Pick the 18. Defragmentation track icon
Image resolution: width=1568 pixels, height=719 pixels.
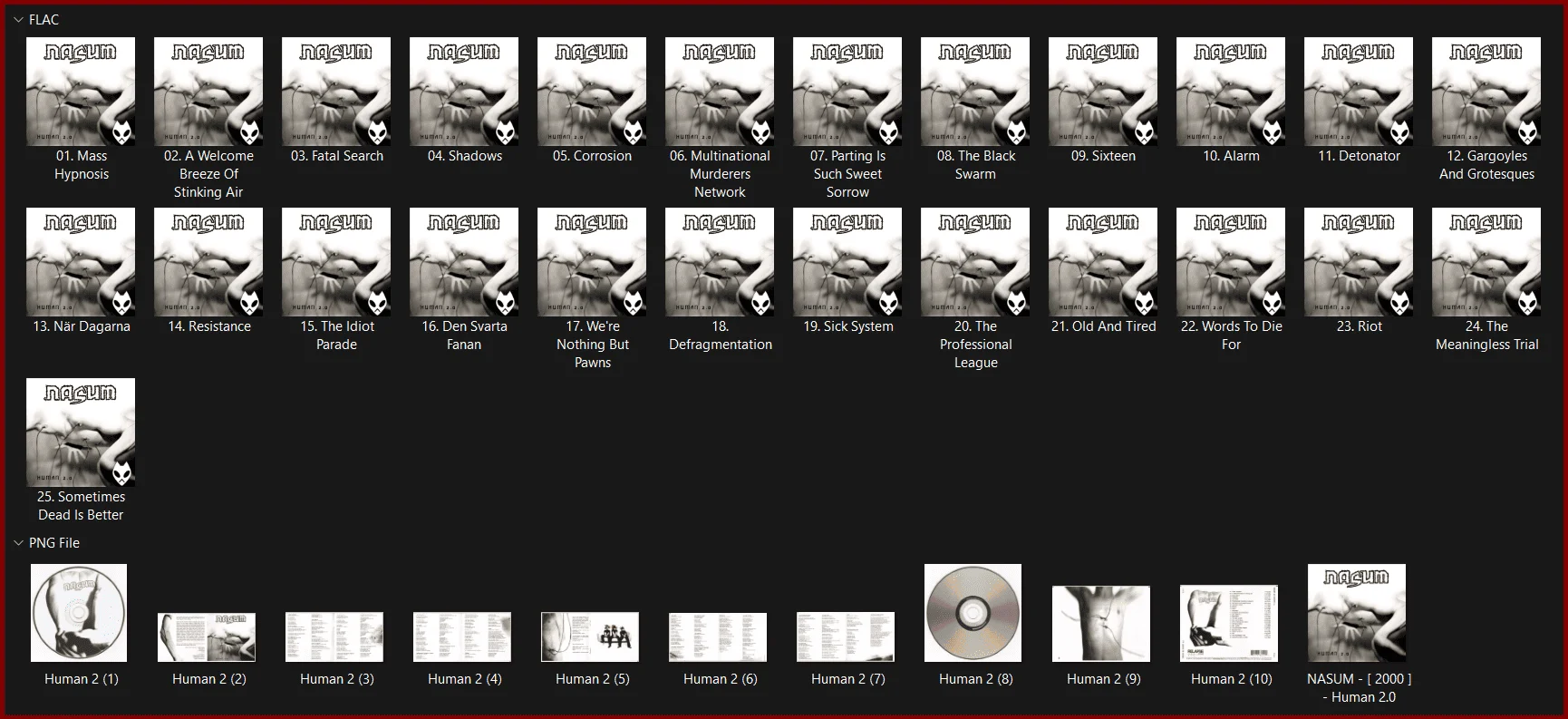click(720, 262)
